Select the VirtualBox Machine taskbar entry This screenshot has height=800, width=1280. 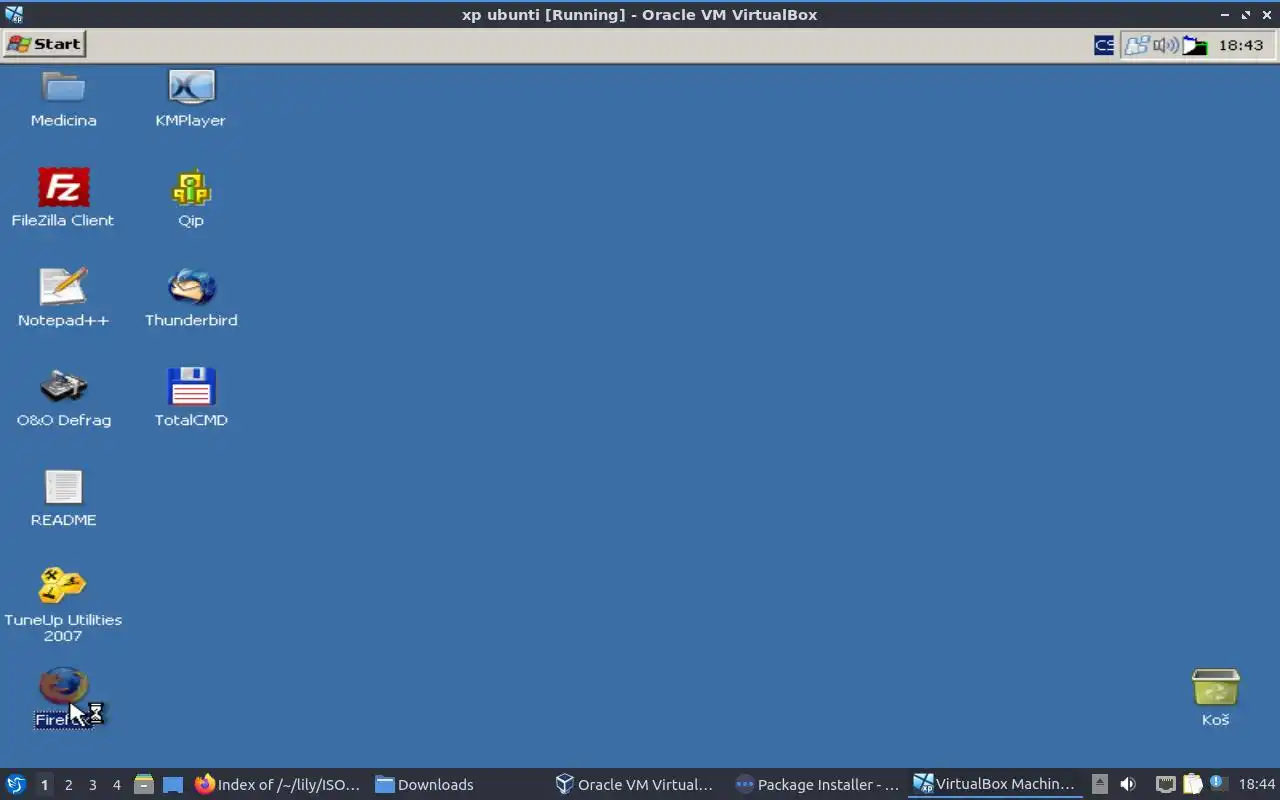[x=995, y=784]
